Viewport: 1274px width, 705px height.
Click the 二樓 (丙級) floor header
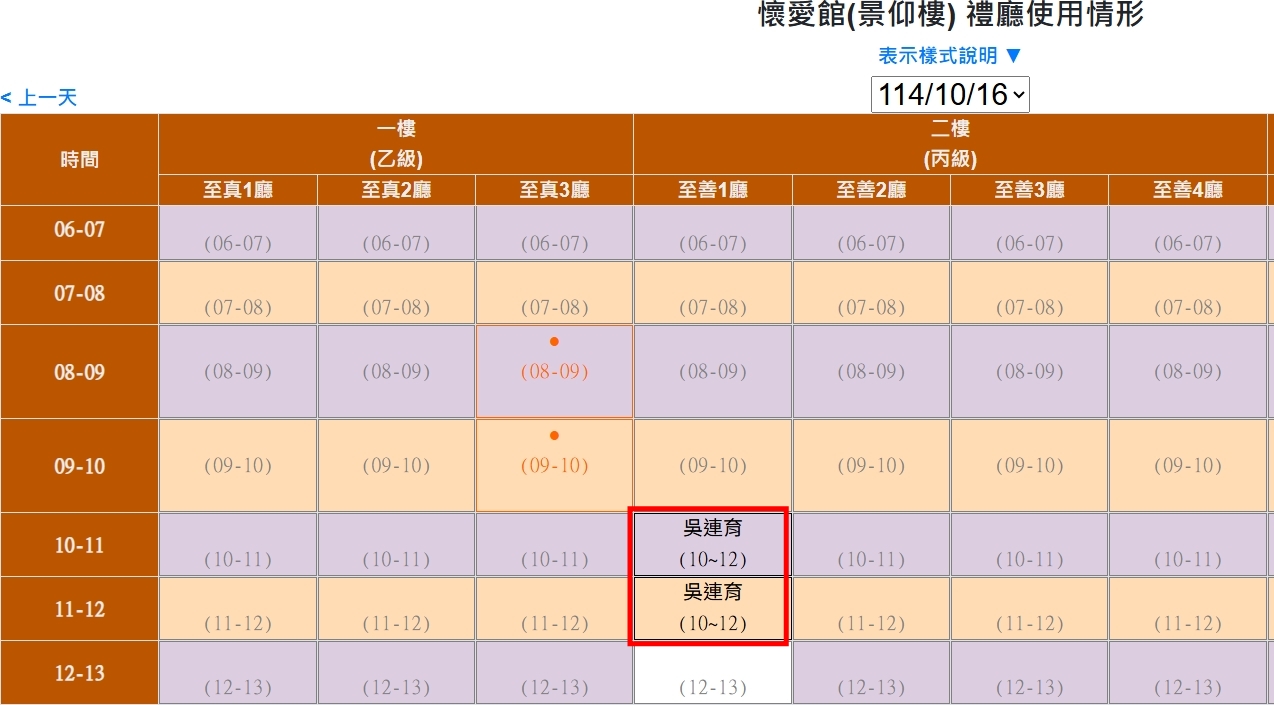[950, 144]
